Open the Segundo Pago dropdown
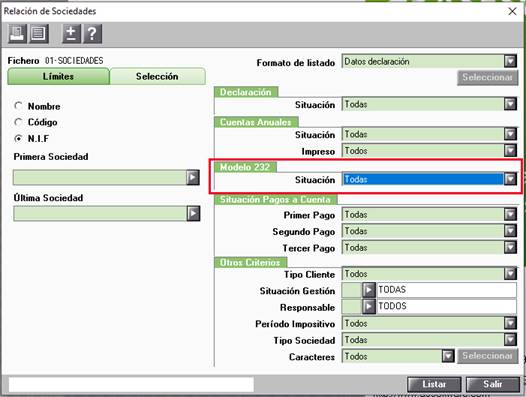The image size is (526, 397). point(510,231)
